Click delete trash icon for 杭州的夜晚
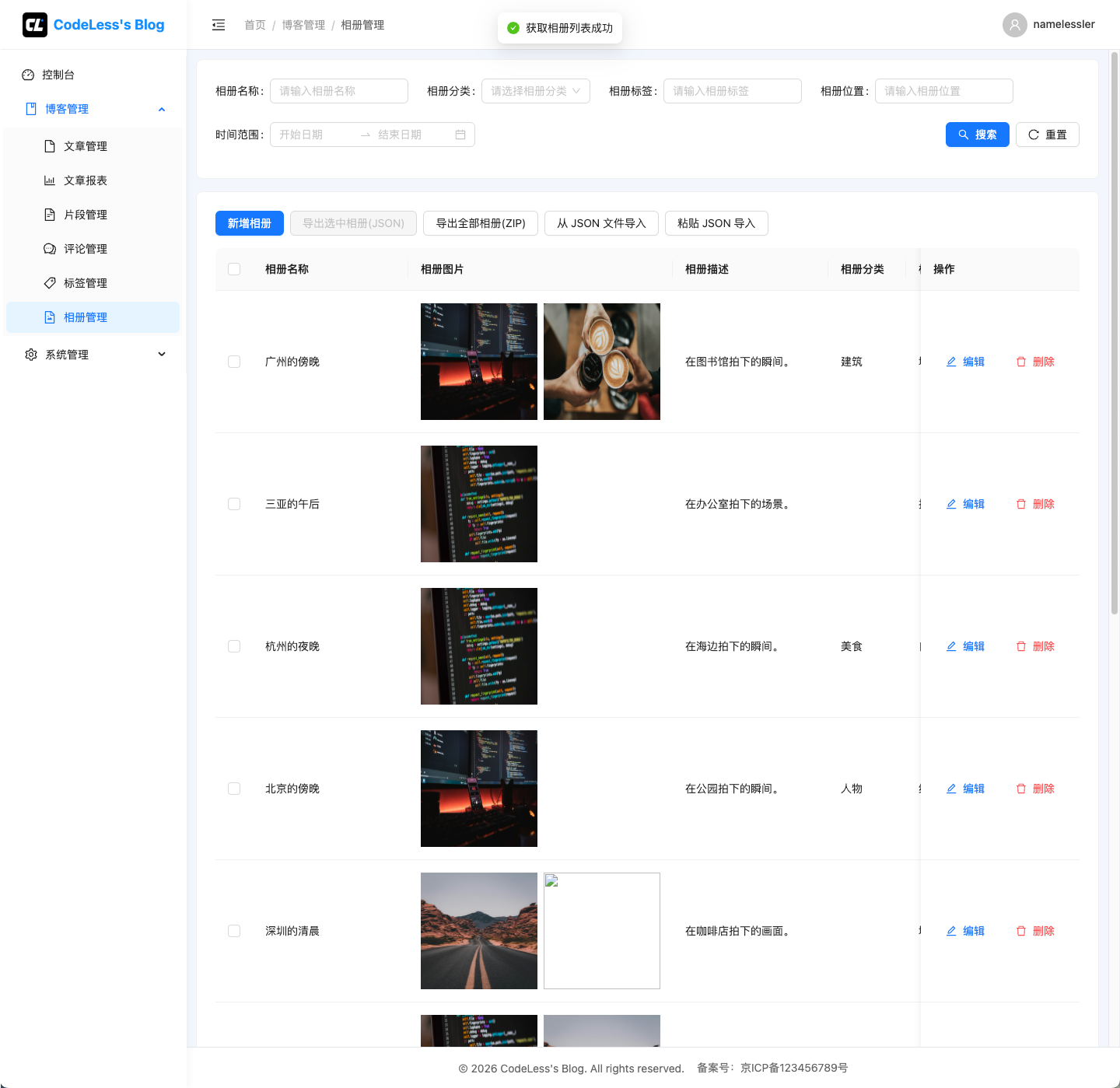 click(x=1021, y=646)
